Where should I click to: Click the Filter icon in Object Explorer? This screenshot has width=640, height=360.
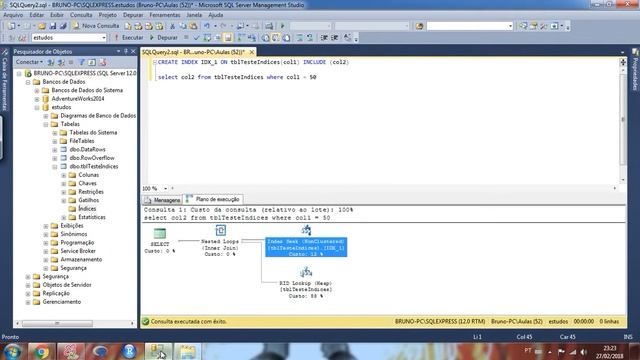pos(82,62)
